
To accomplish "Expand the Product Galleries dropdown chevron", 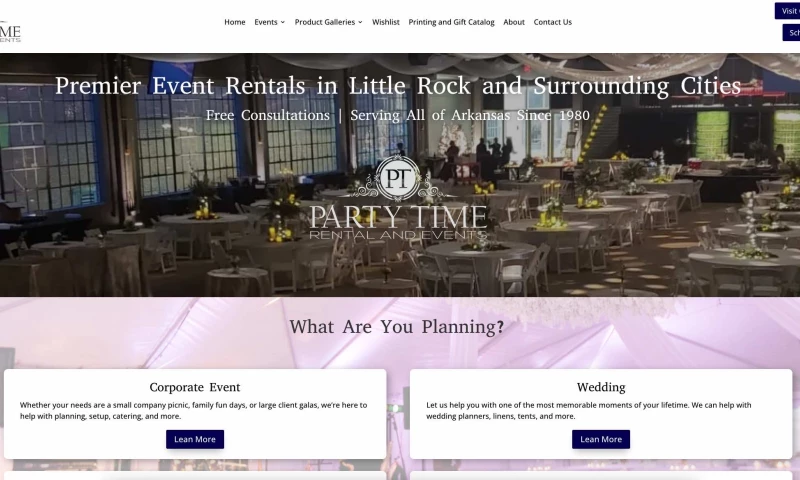I will coord(360,22).
